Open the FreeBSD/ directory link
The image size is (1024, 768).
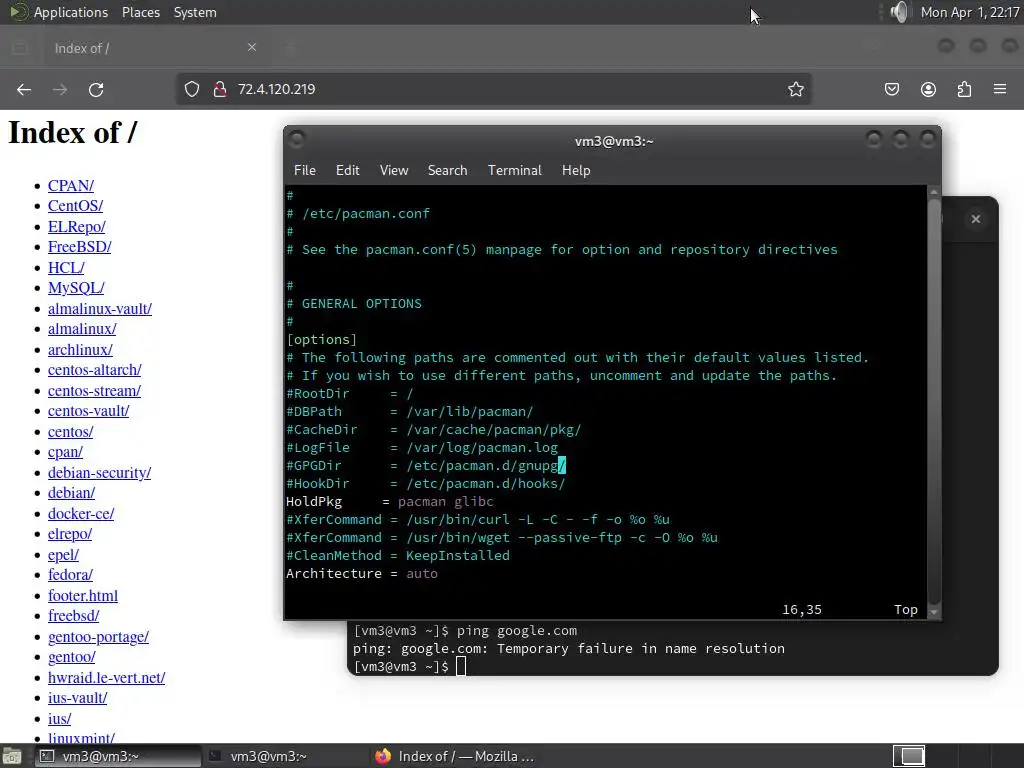point(80,247)
